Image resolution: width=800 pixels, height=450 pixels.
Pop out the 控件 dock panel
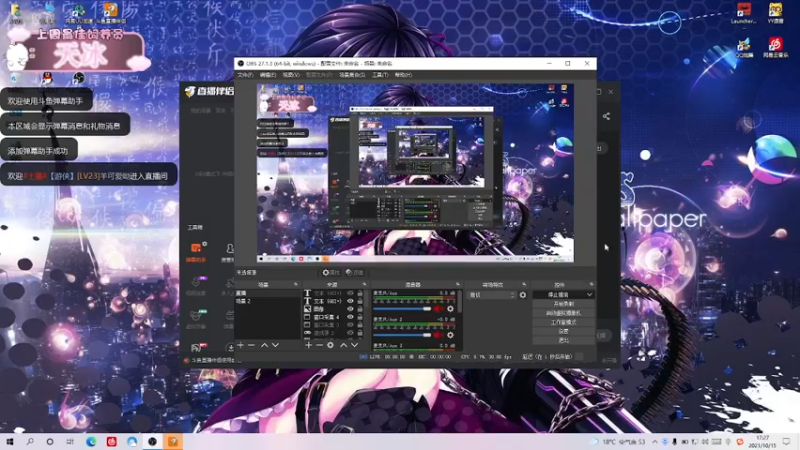tap(591, 284)
